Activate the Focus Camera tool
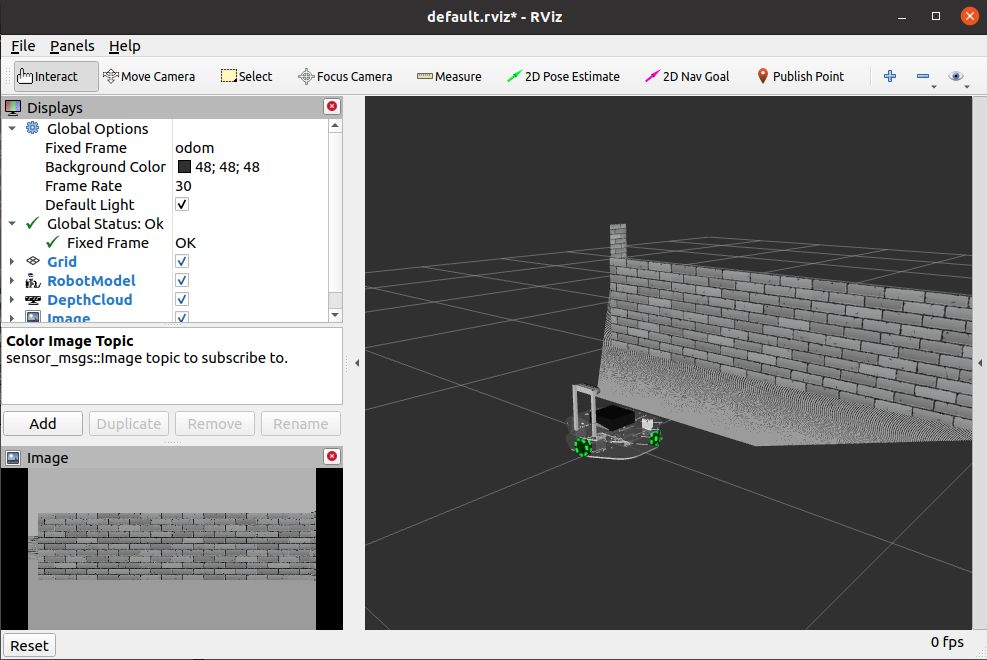The image size is (987, 660). click(345, 76)
